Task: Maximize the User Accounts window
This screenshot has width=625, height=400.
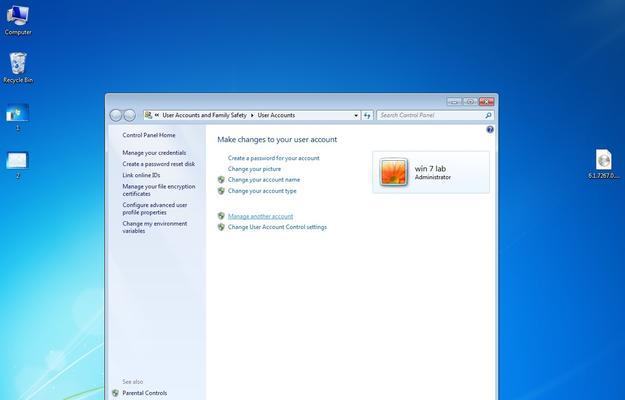Action: tap(470, 102)
